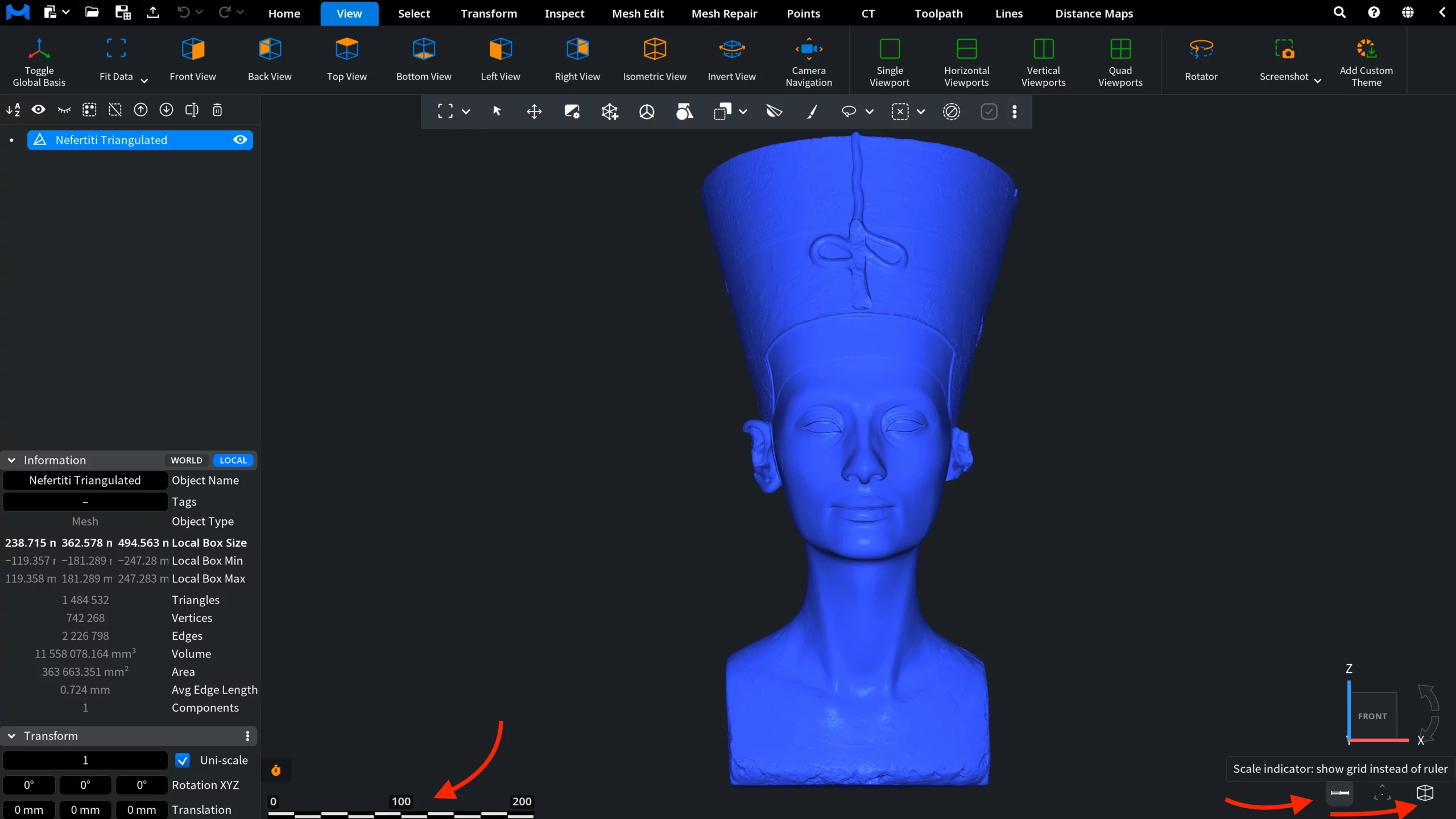
Task: Collapse the Information panel
Action: click(x=11, y=460)
